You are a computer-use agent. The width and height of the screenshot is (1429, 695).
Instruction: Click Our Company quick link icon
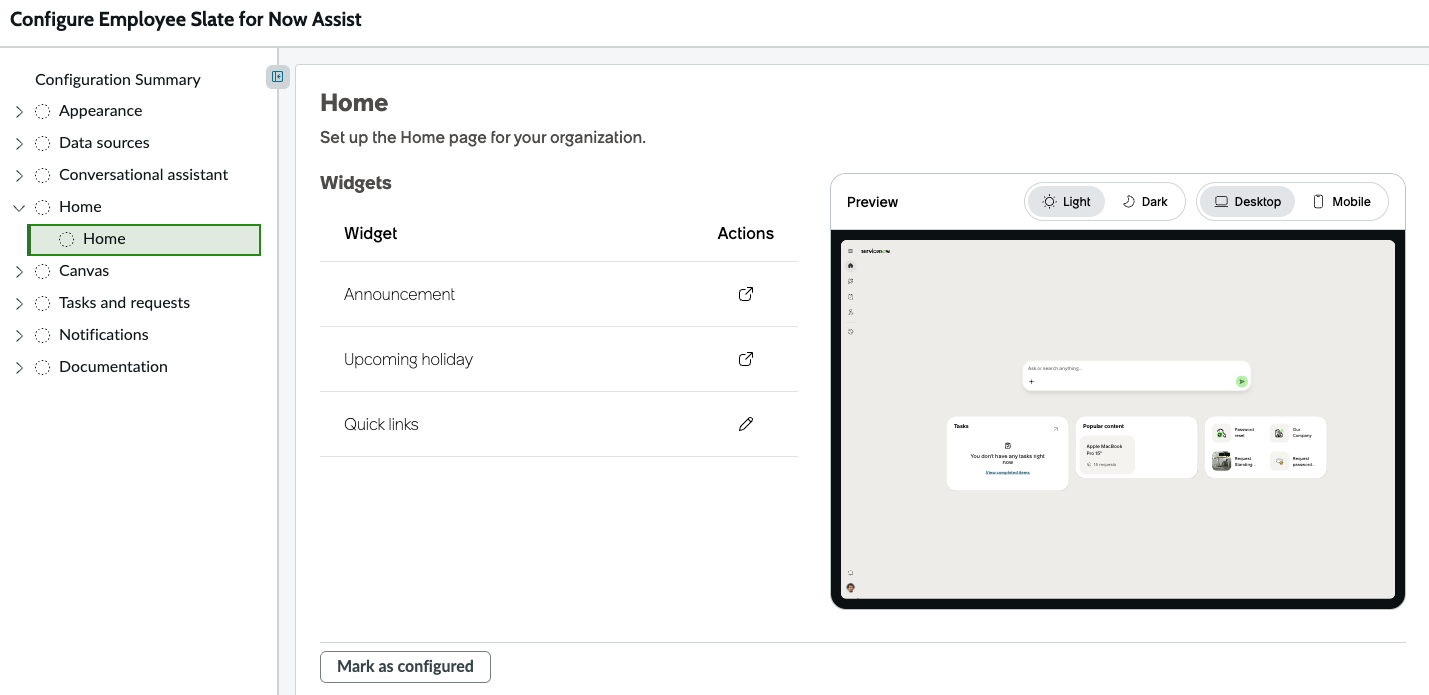click(1279, 433)
